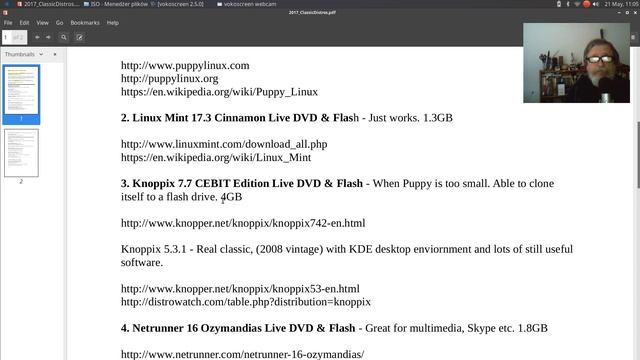640x360 pixels.
Task: Open the Thumbnails sidebar dropdown
Action: tap(41, 54)
